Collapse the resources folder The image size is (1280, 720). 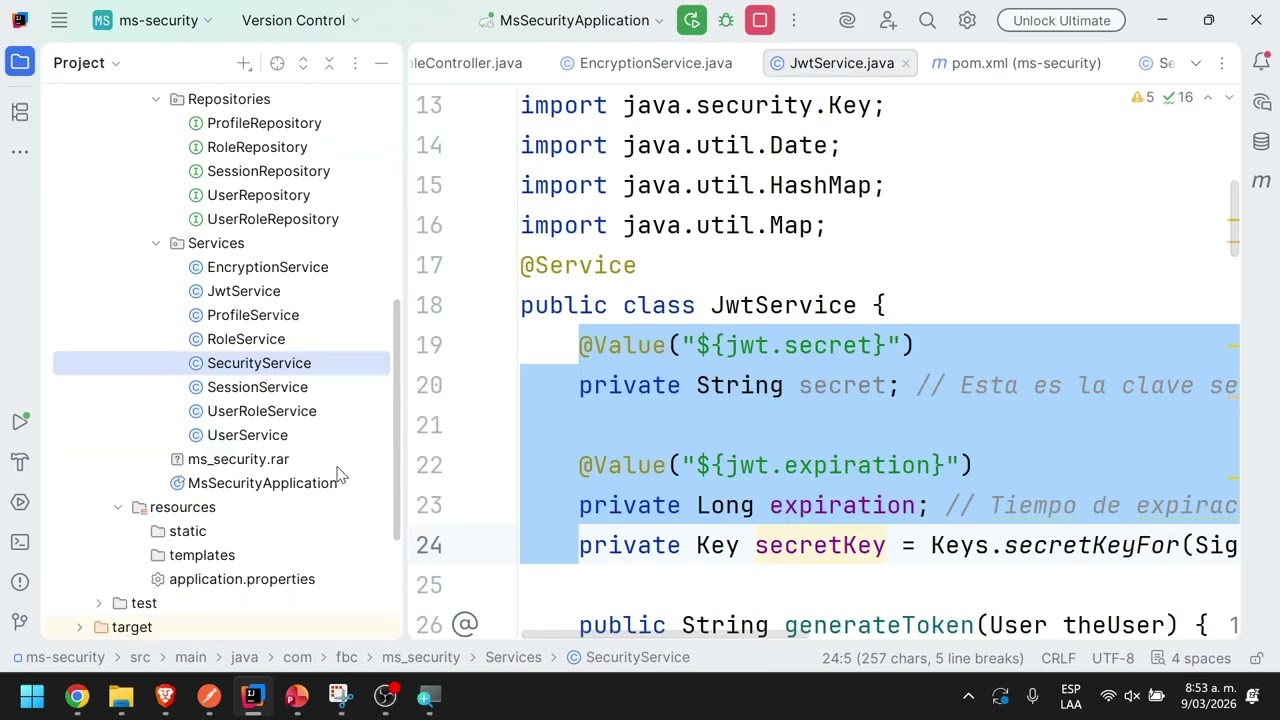tap(118, 507)
